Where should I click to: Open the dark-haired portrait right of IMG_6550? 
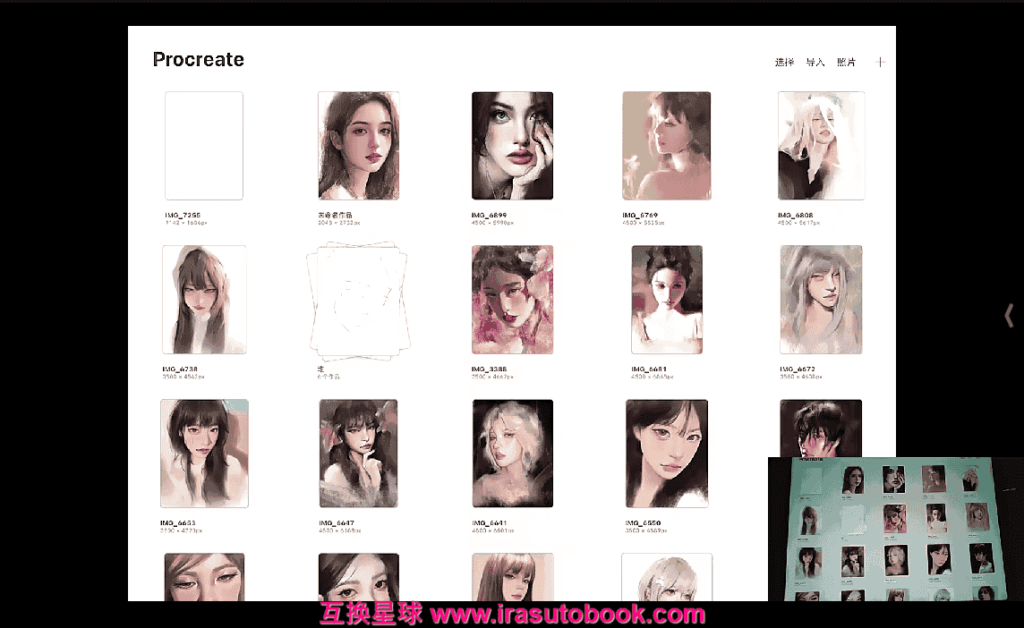[821, 428]
